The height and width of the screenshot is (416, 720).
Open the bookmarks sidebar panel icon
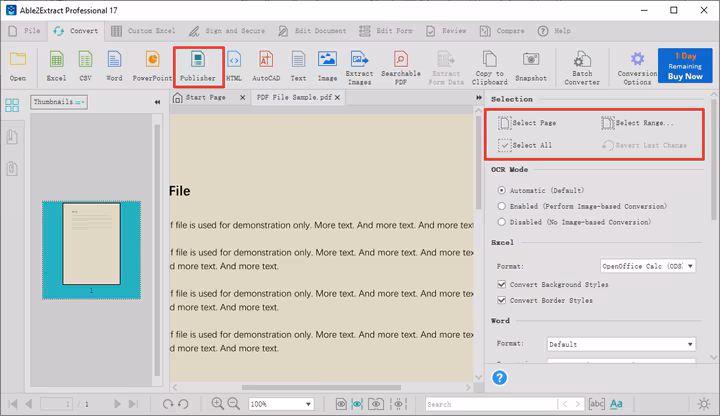(x=12, y=136)
